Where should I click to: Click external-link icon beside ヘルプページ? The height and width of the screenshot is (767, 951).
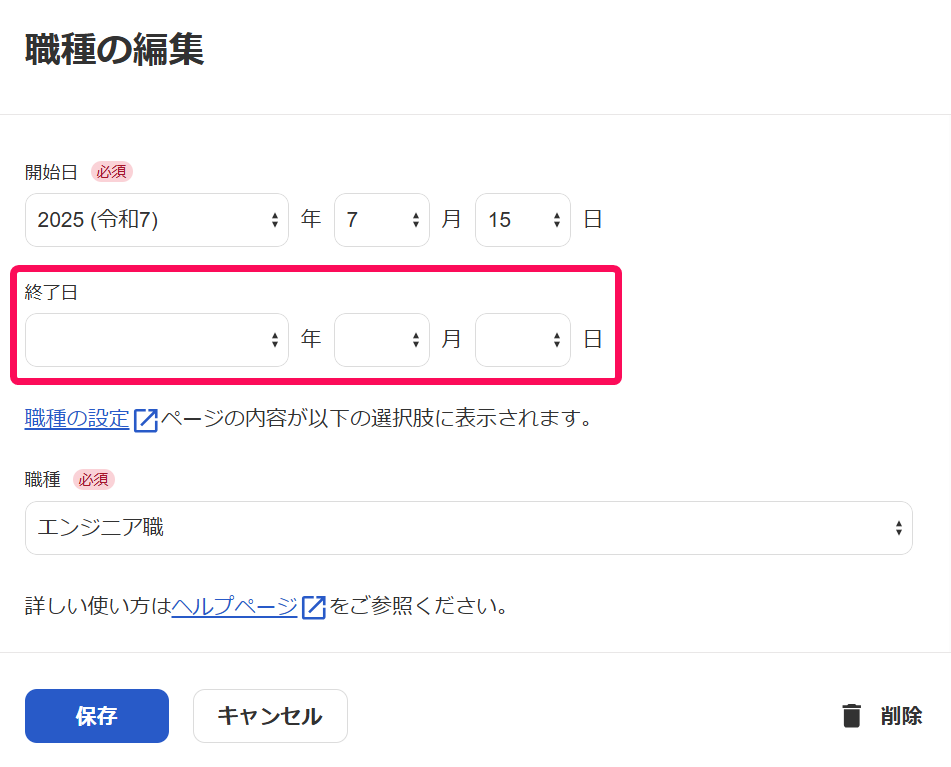314,607
